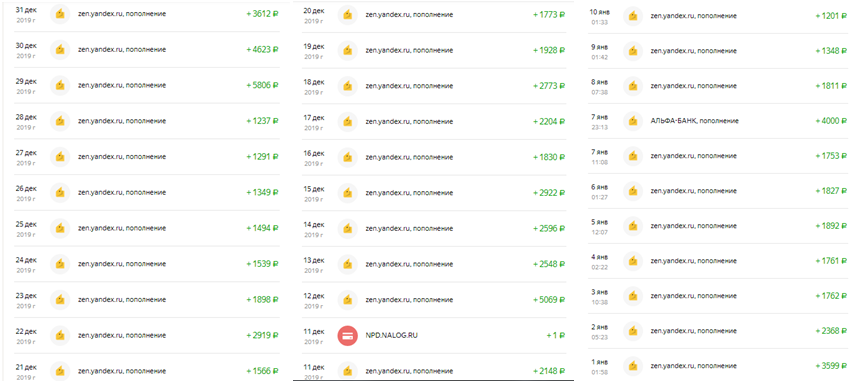865x382 pixels.
Task: Select the +4000 ₽ amount on 7 янв
Action: tap(831, 121)
